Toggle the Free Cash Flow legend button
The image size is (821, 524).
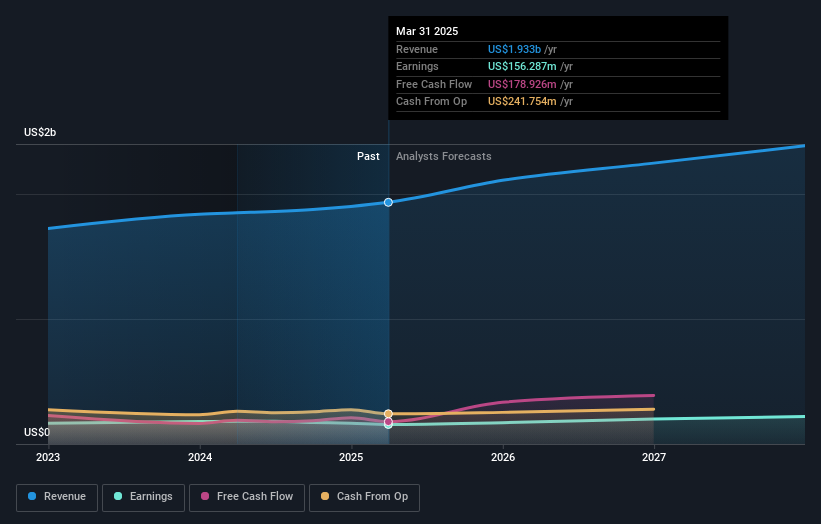click(247, 497)
